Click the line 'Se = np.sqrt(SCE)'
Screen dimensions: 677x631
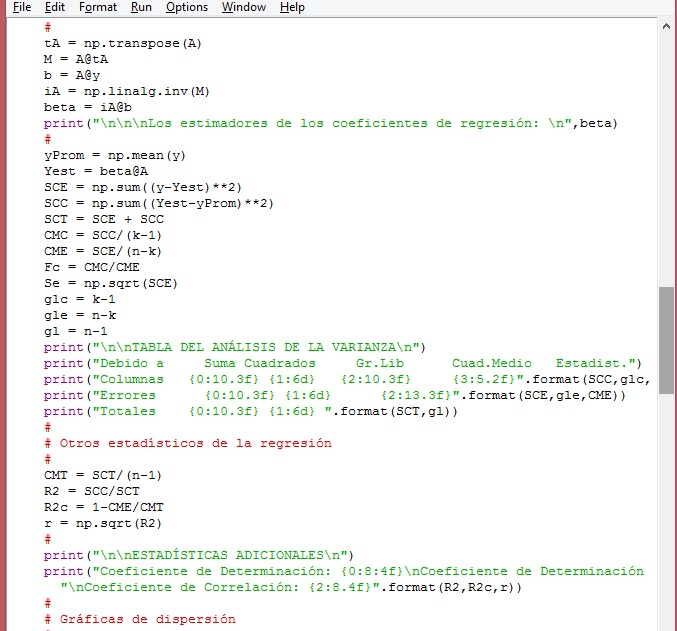(111, 283)
